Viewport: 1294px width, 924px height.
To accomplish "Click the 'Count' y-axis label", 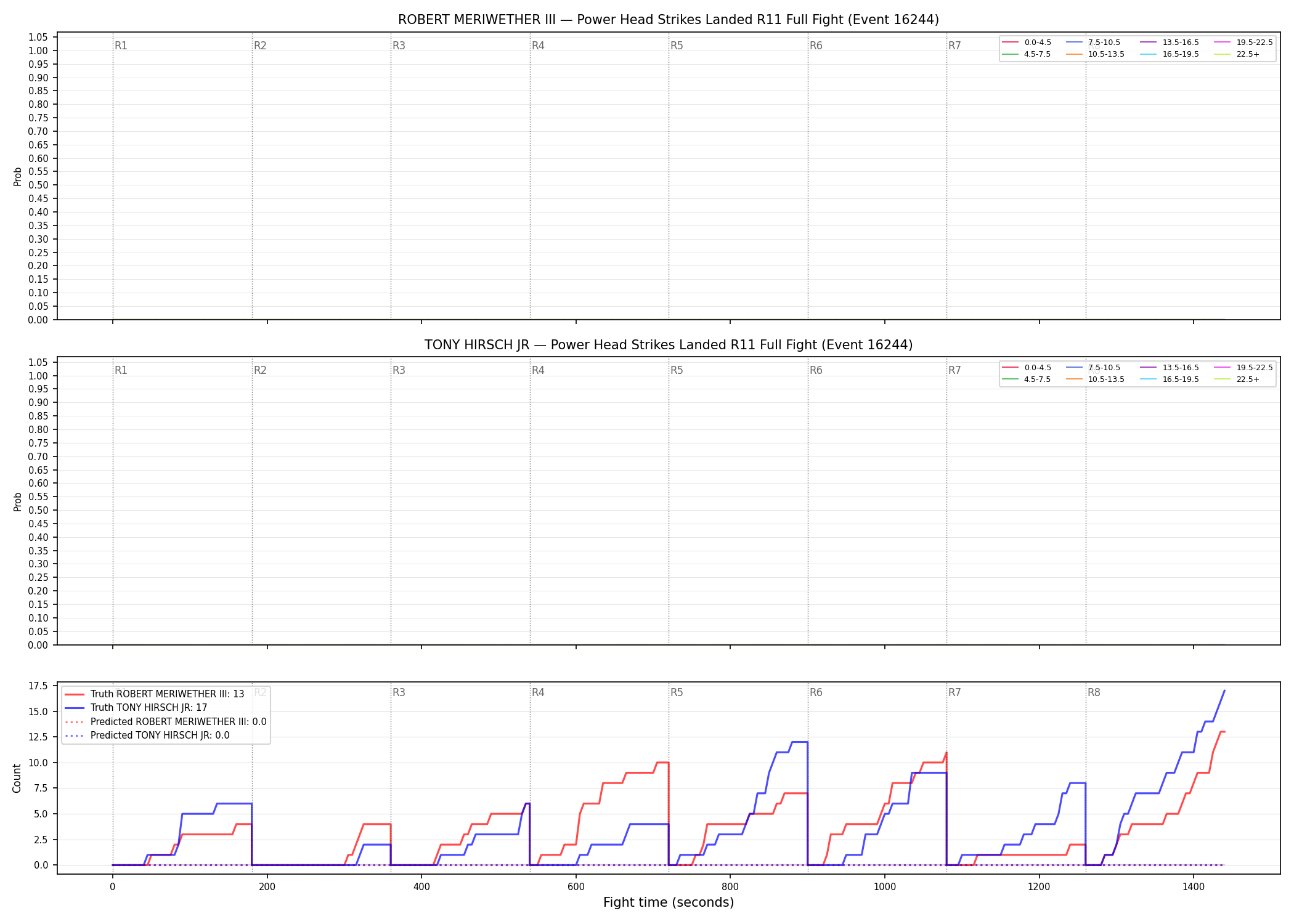I will tap(17, 778).
